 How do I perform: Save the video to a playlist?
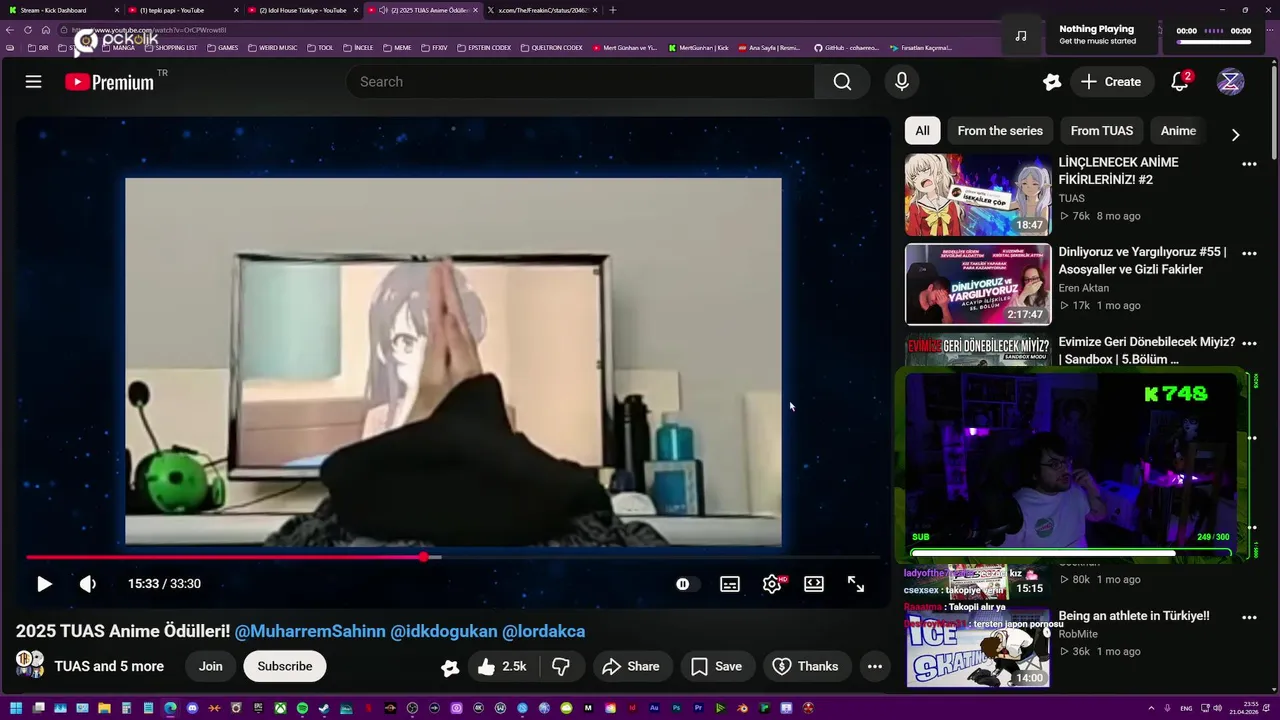717,666
